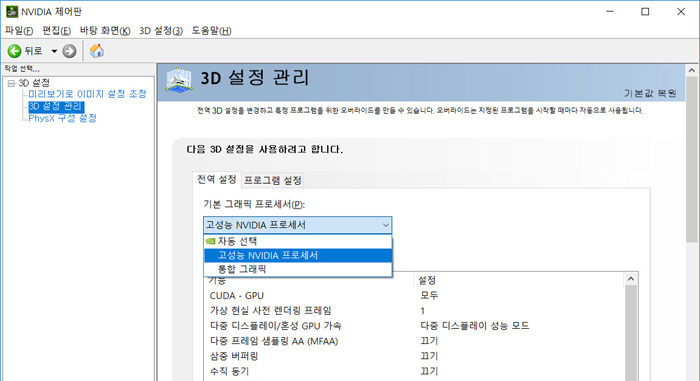Open 미리보기로 이미지 설정 조정 link
This screenshot has height=381, width=700.
point(88,94)
